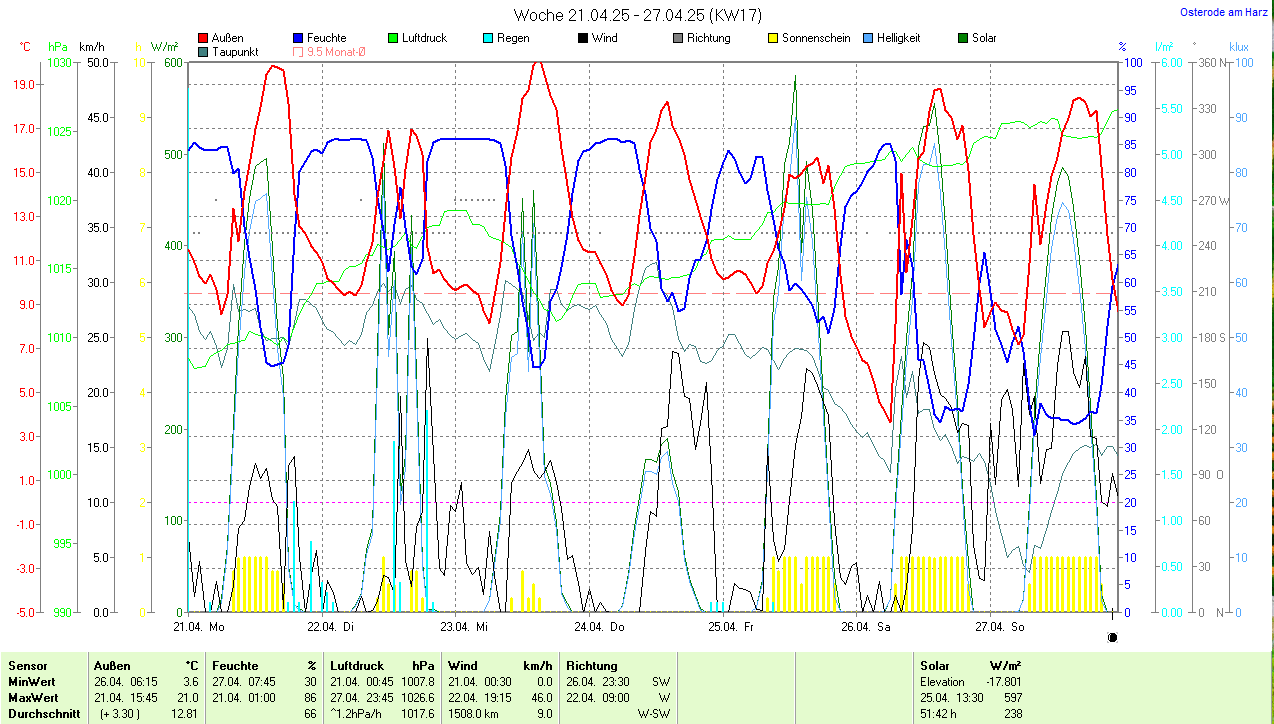Viewport: 1274px width, 724px height.
Task: Click the blue Feuchte legend square
Action: click(299, 38)
